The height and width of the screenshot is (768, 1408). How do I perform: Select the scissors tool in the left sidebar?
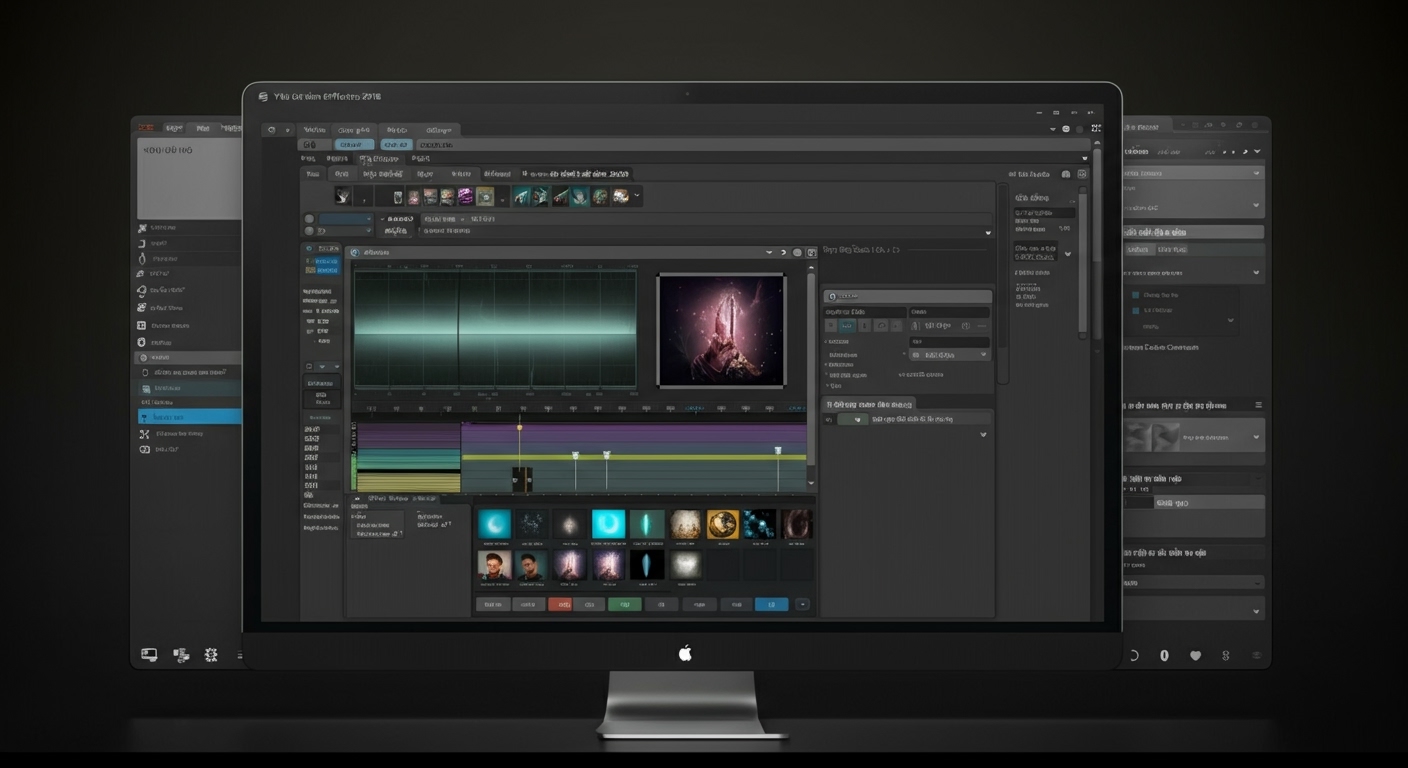tap(144, 434)
